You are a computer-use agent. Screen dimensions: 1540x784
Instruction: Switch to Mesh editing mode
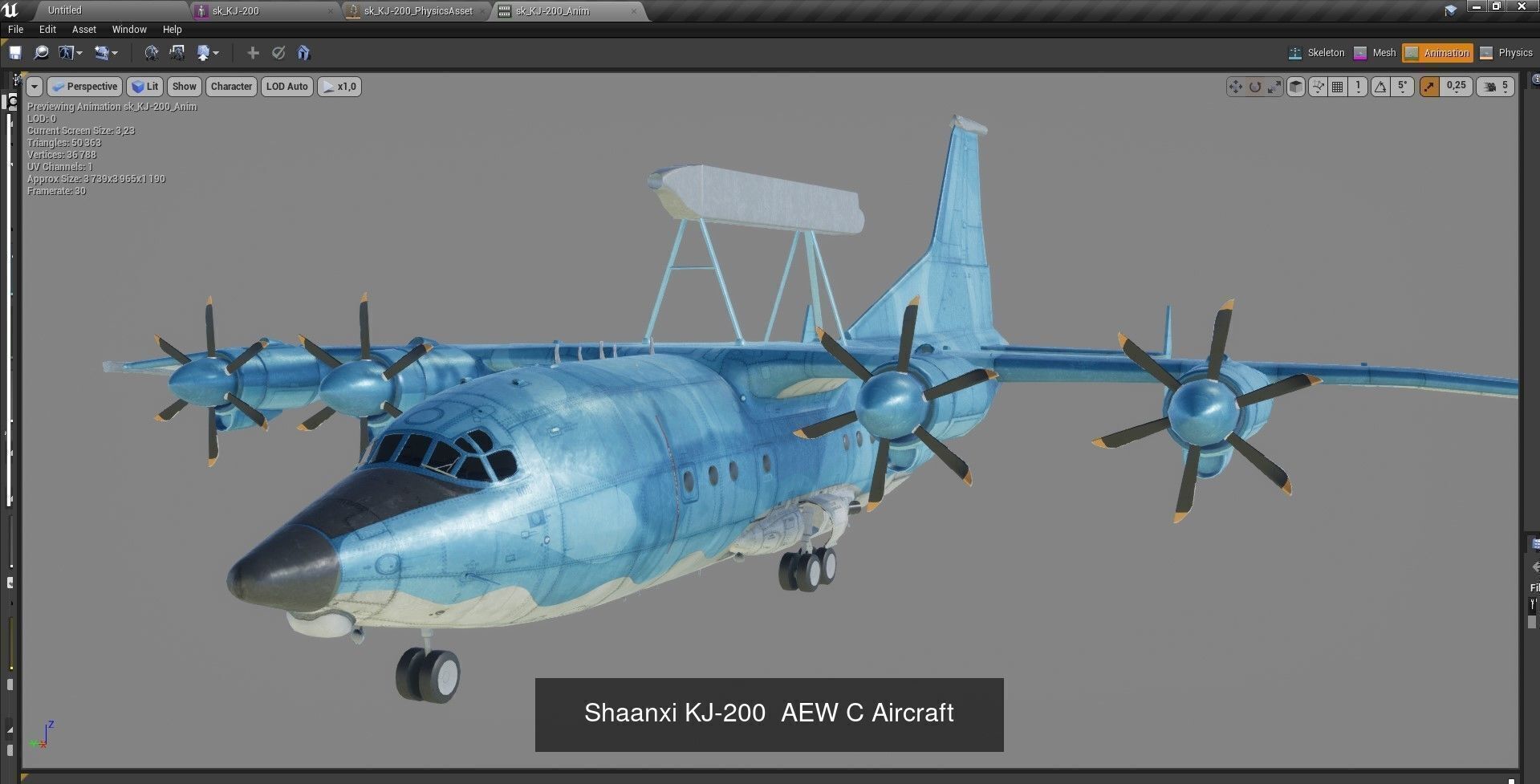[x=1375, y=53]
